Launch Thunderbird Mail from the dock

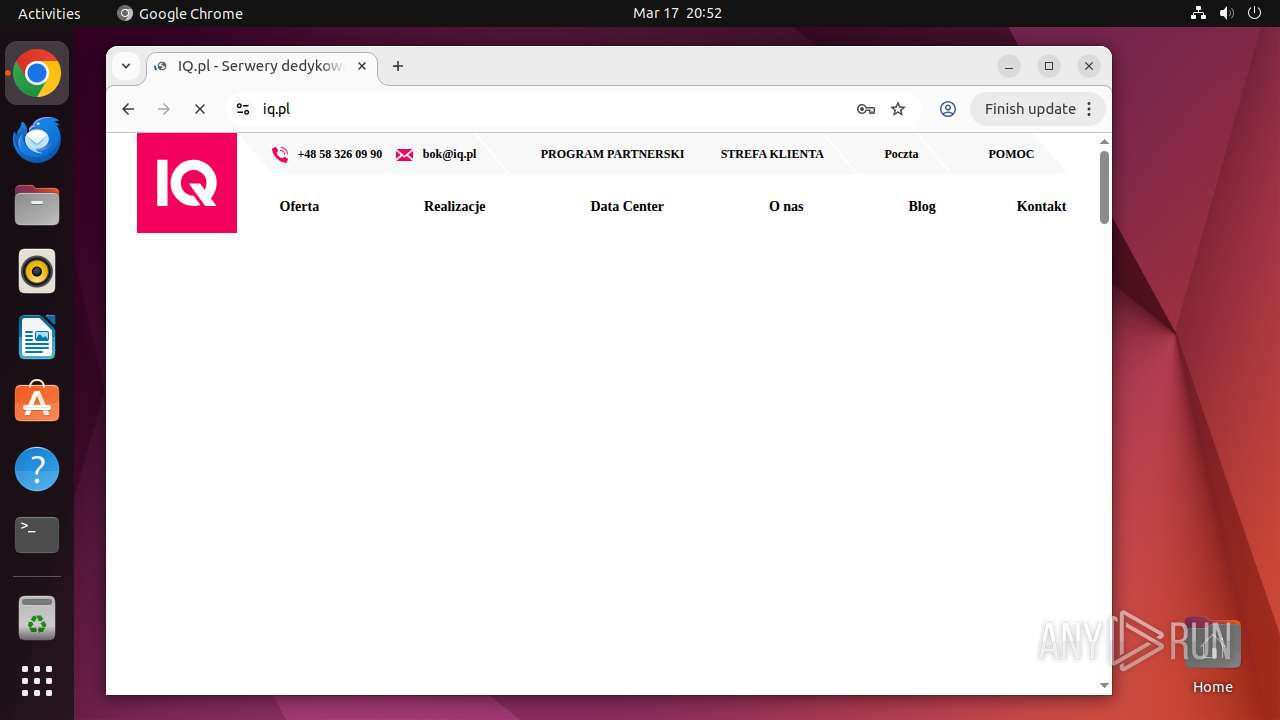(37, 139)
